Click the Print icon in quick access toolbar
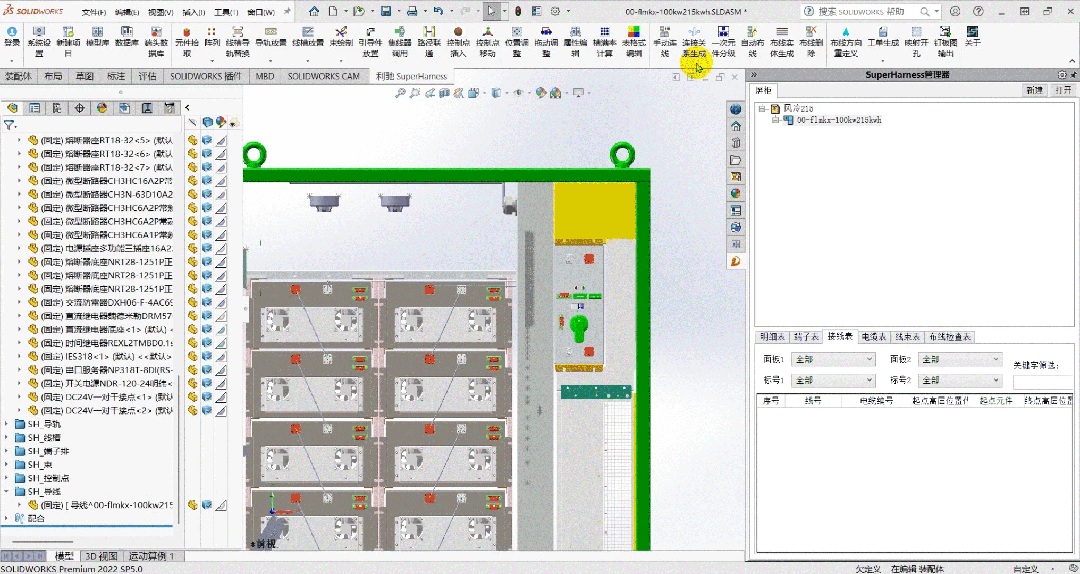This screenshot has height=574, width=1080. pyautogui.click(x=411, y=12)
